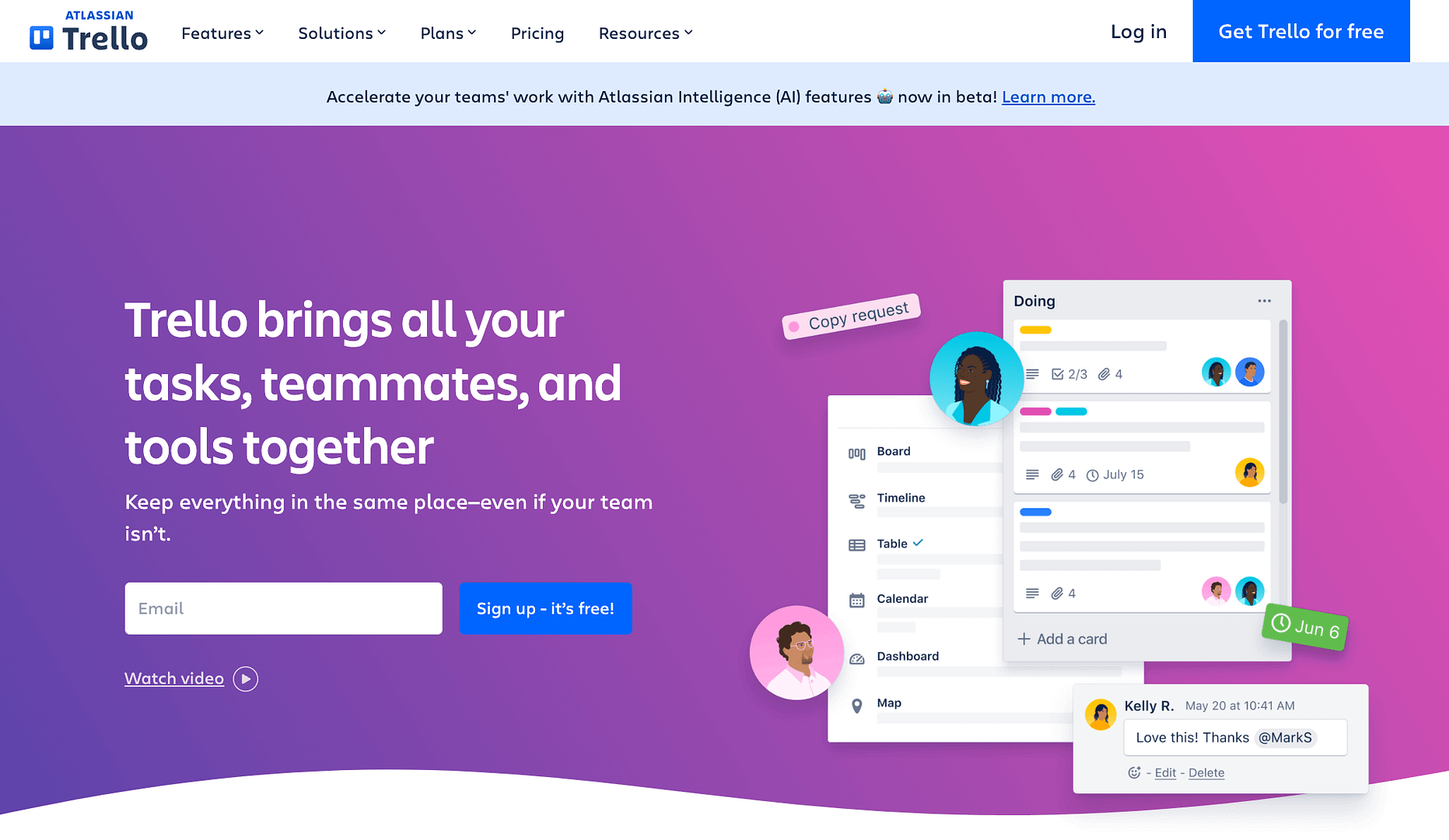The image size is (1449, 840).
Task: Click the description icon on July 15 card
Action: (1032, 474)
